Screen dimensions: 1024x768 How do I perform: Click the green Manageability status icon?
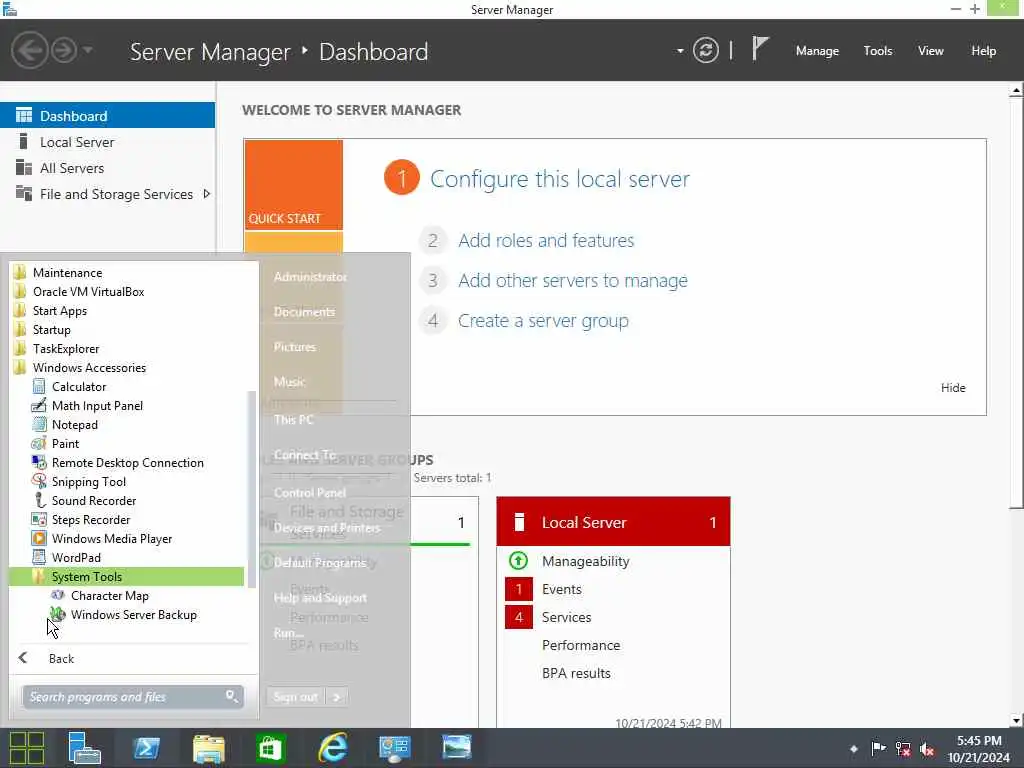coord(518,560)
